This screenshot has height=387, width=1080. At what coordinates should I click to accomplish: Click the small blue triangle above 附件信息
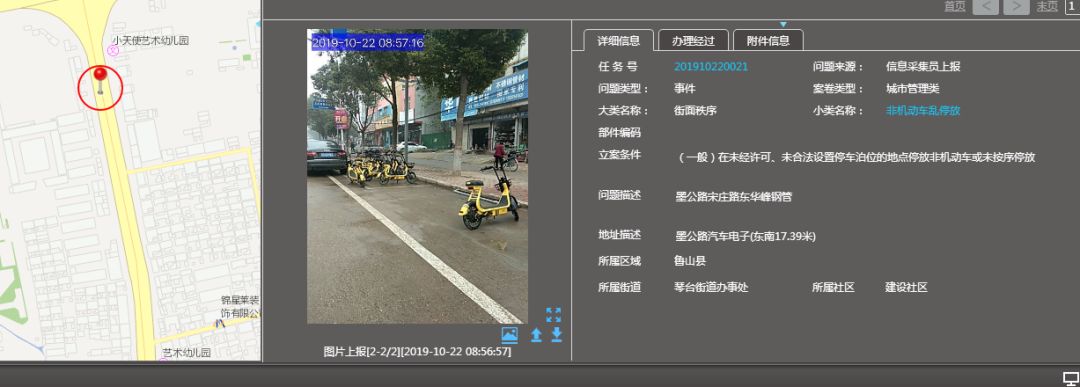782,25
